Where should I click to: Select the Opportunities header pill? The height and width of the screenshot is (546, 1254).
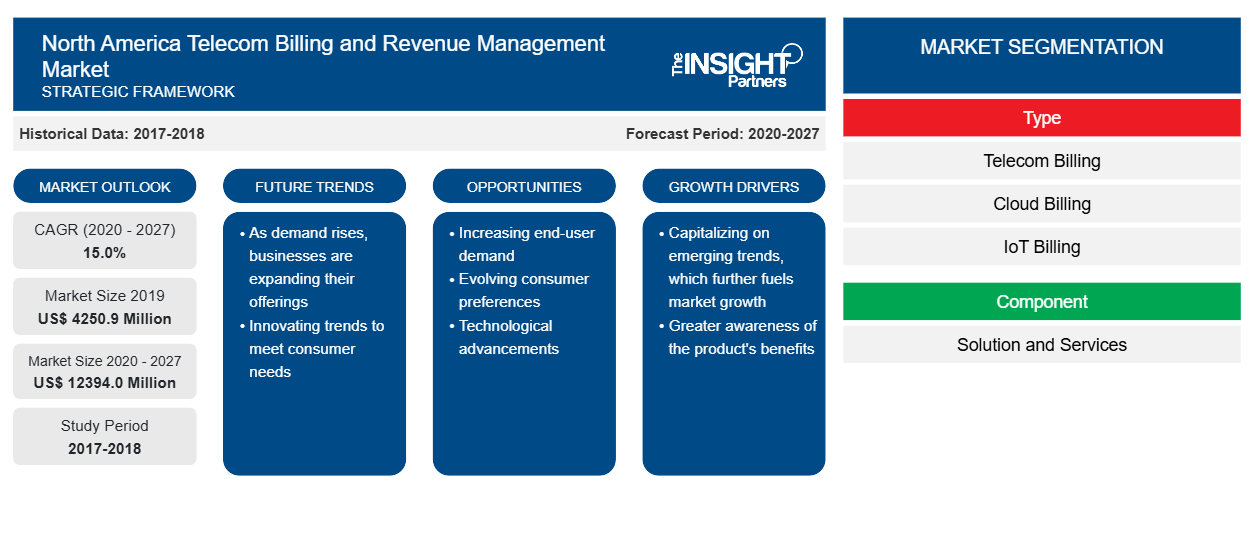pos(524,186)
